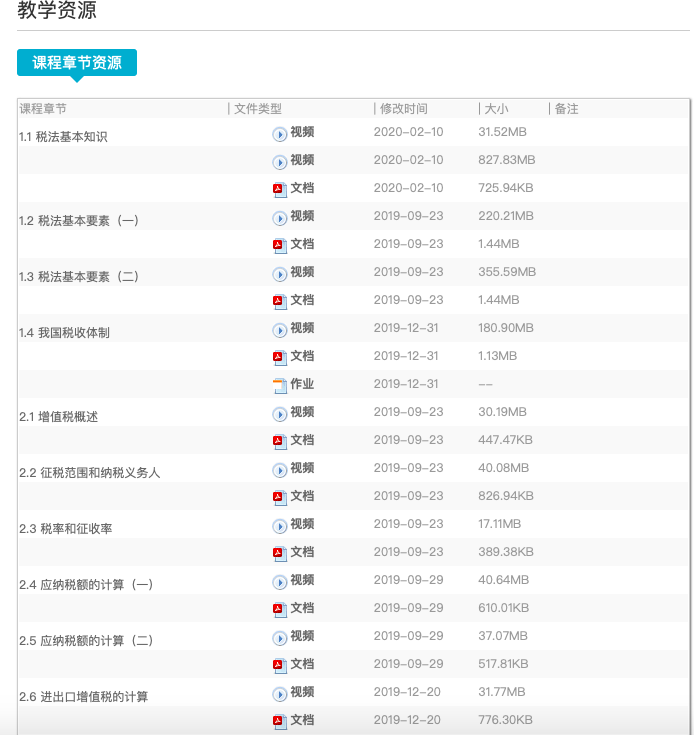Click video icon for 1.1 税法基本知识
694x735 pixels.
click(280, 133)
